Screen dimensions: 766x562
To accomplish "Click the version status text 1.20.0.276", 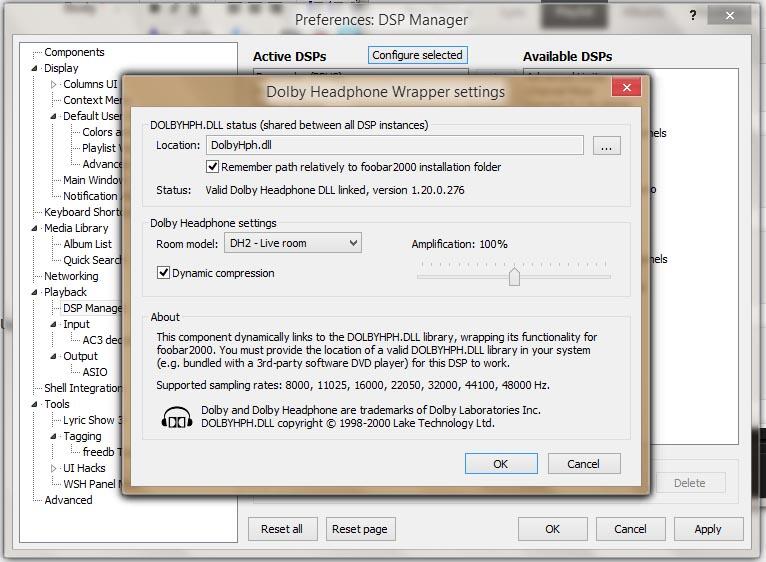I will (438, 190).
